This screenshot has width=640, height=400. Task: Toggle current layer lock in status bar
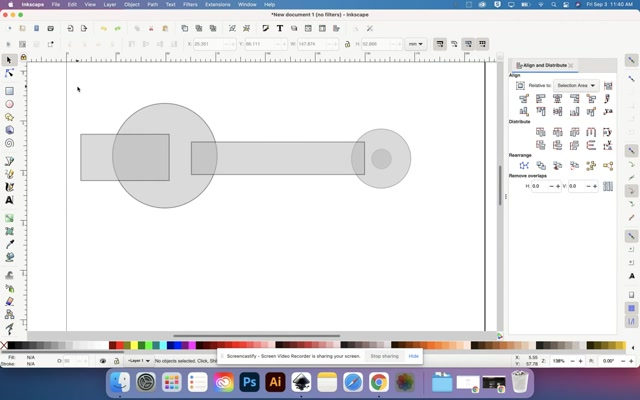click(116, 361)
